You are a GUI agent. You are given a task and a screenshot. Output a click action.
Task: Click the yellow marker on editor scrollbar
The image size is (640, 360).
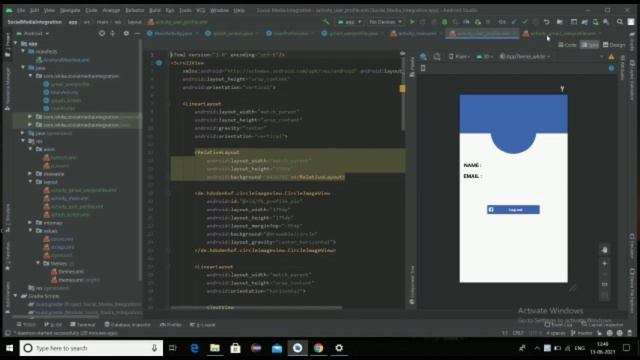click(x=402, y=88)
